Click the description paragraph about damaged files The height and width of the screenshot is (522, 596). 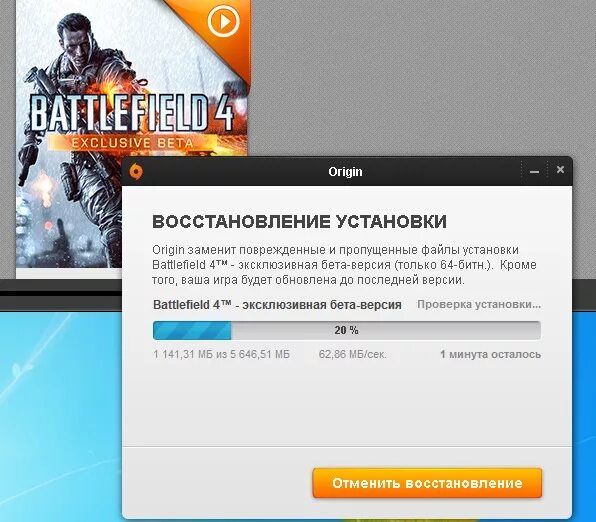point(344,265)
